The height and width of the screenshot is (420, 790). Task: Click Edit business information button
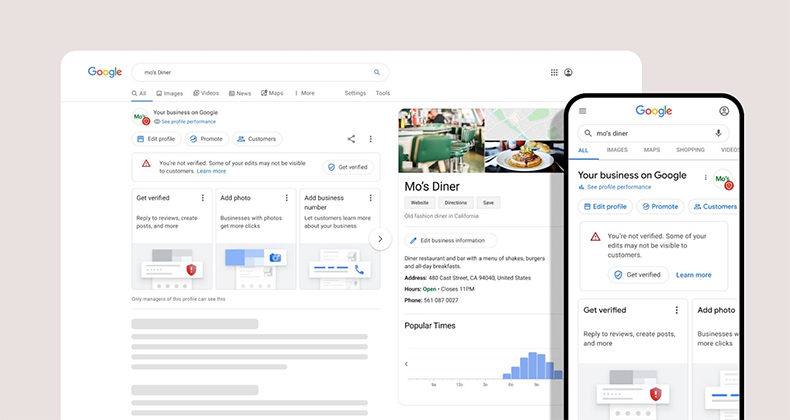pyautogui.click(x=450, y=241)
